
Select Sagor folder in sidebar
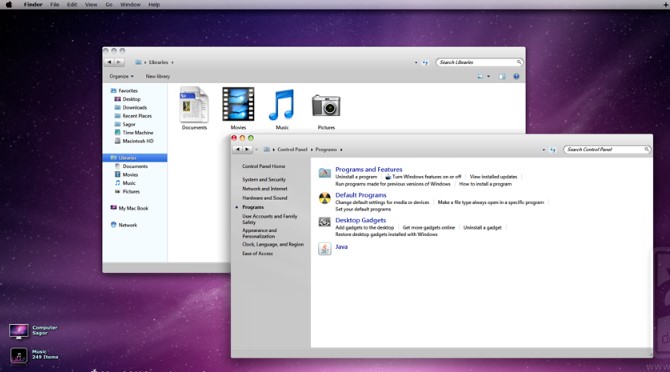[125, 124]
